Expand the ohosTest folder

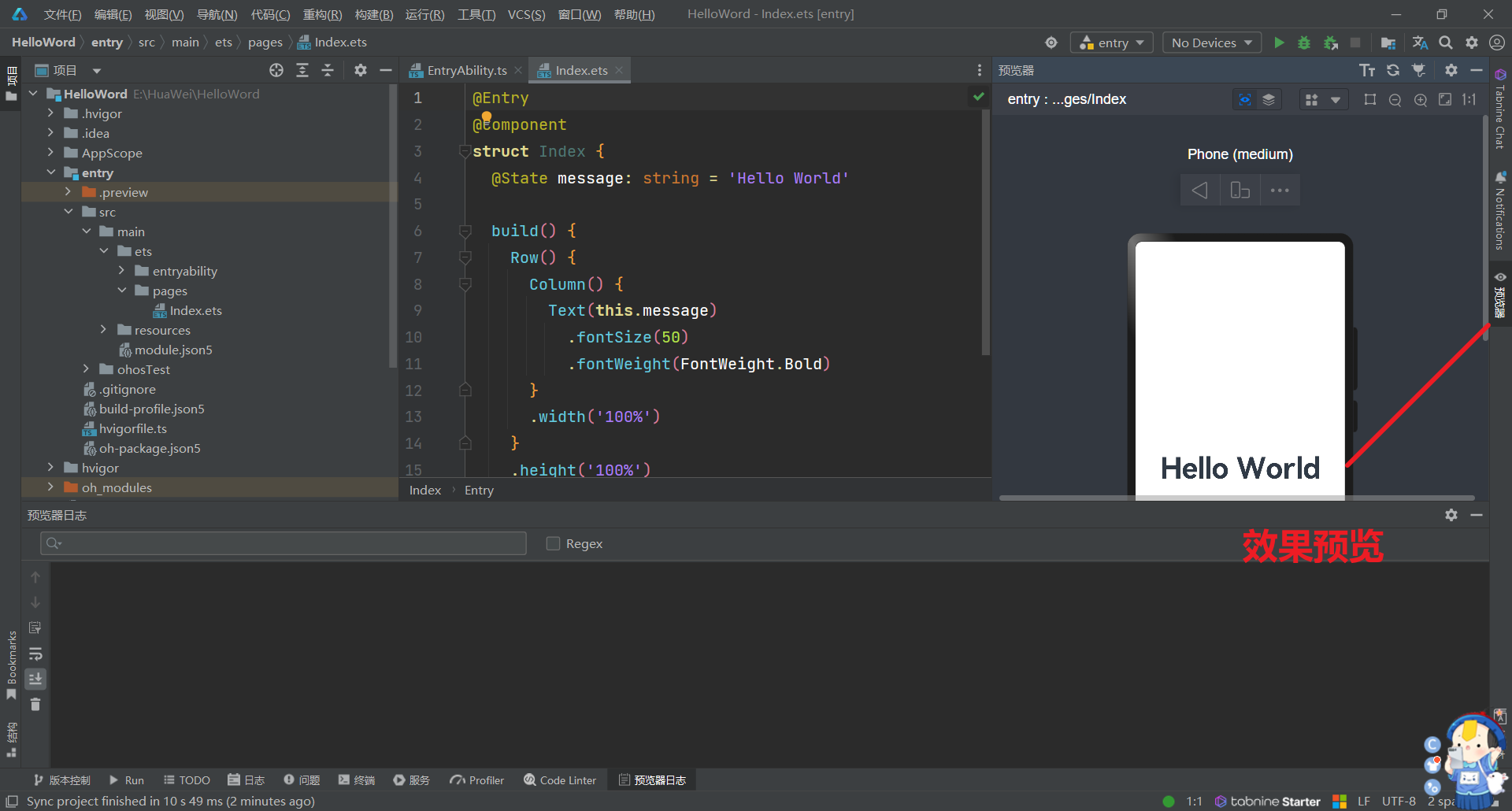pyautogui.click(x=86, y=369)
